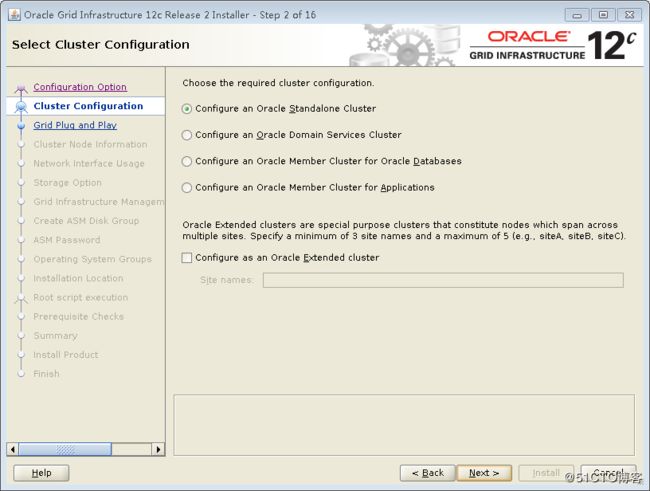Click the Network Interface Usage step text
The image size is (650, 491).
pos(89,163)
